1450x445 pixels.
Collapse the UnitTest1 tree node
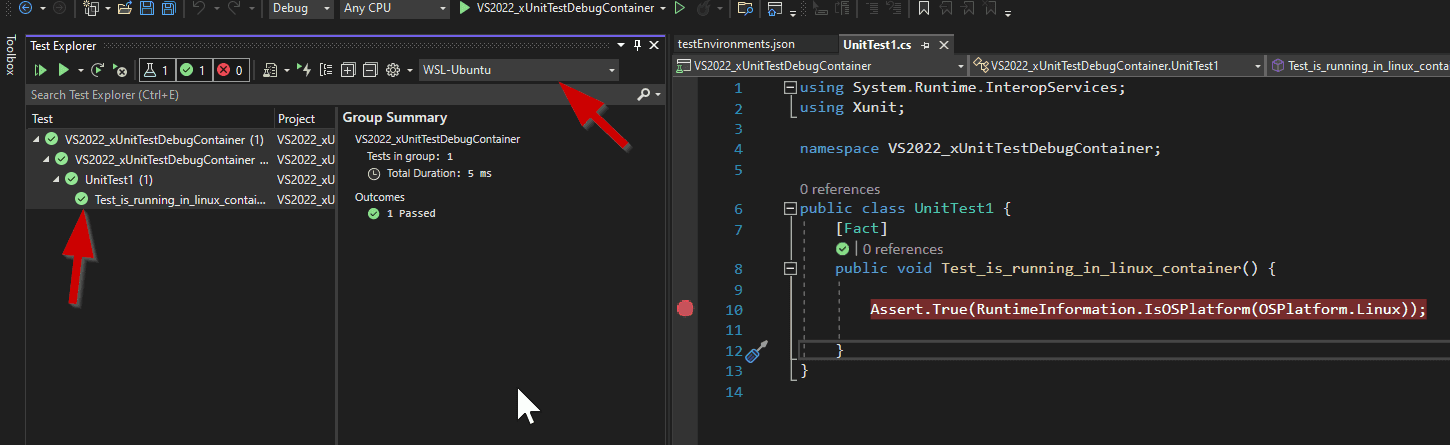57,180
